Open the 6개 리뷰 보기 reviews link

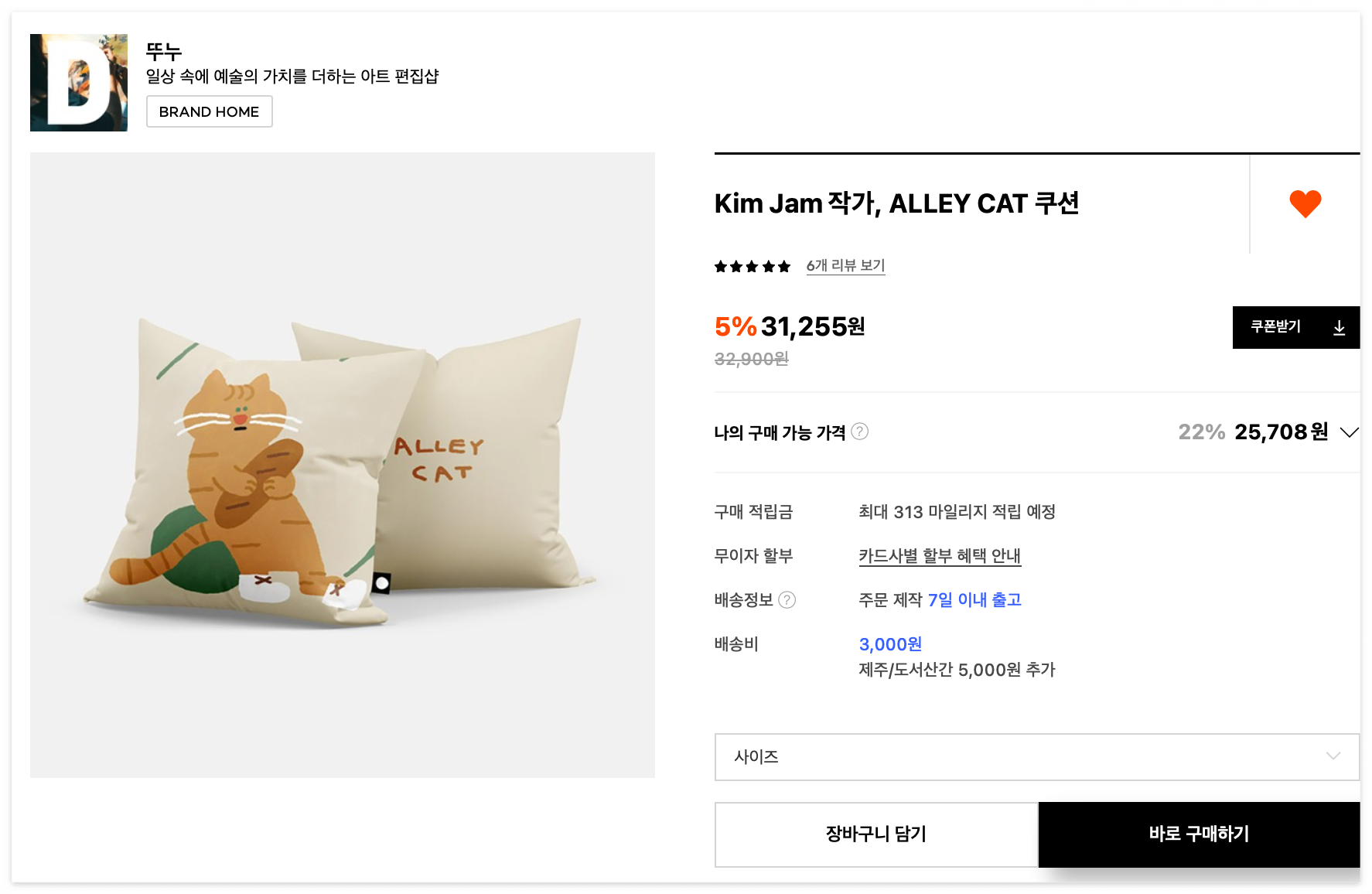[846, 265]
